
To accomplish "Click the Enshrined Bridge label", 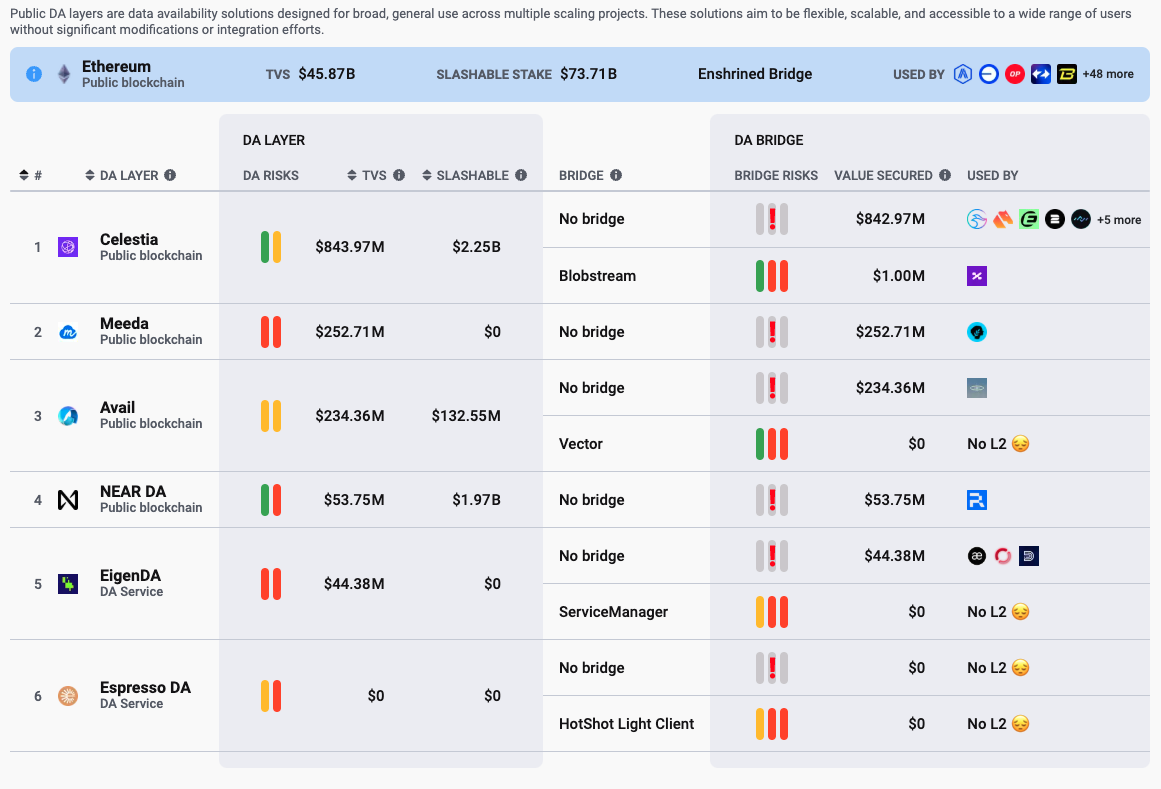I will (755, 74).
